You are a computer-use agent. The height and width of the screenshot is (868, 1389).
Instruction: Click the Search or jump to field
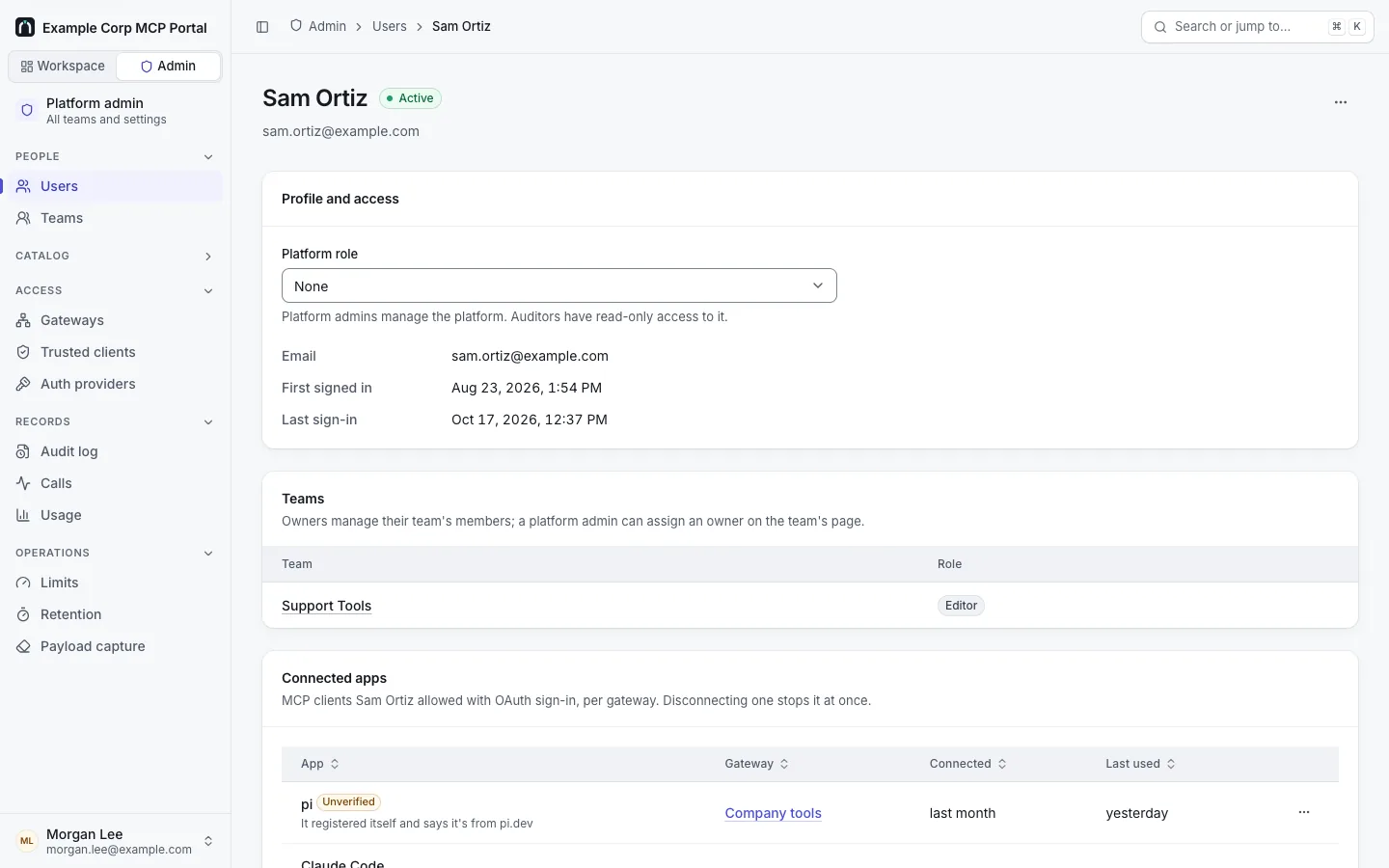(1258, 27)
